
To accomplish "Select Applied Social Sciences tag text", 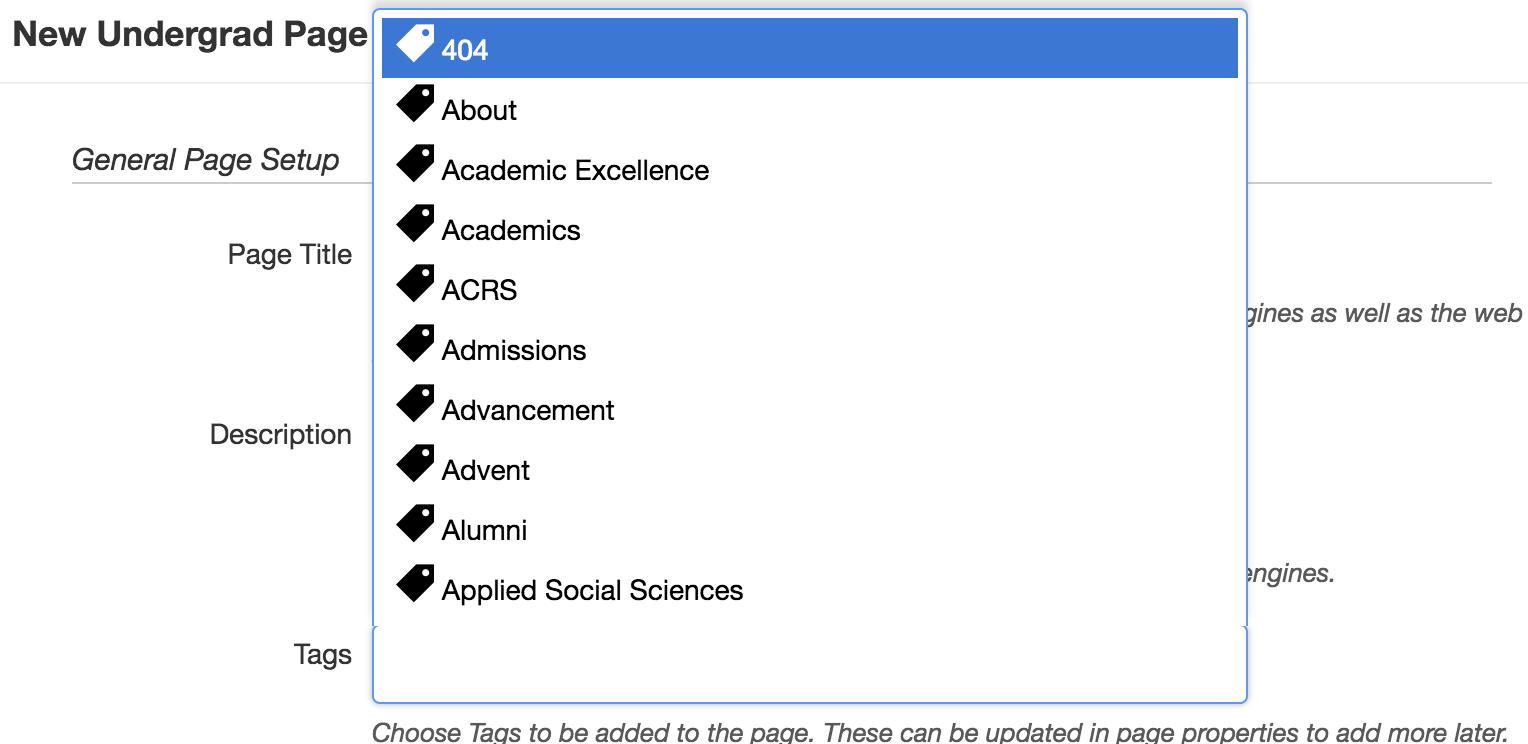I will click(x=592, y=590).
